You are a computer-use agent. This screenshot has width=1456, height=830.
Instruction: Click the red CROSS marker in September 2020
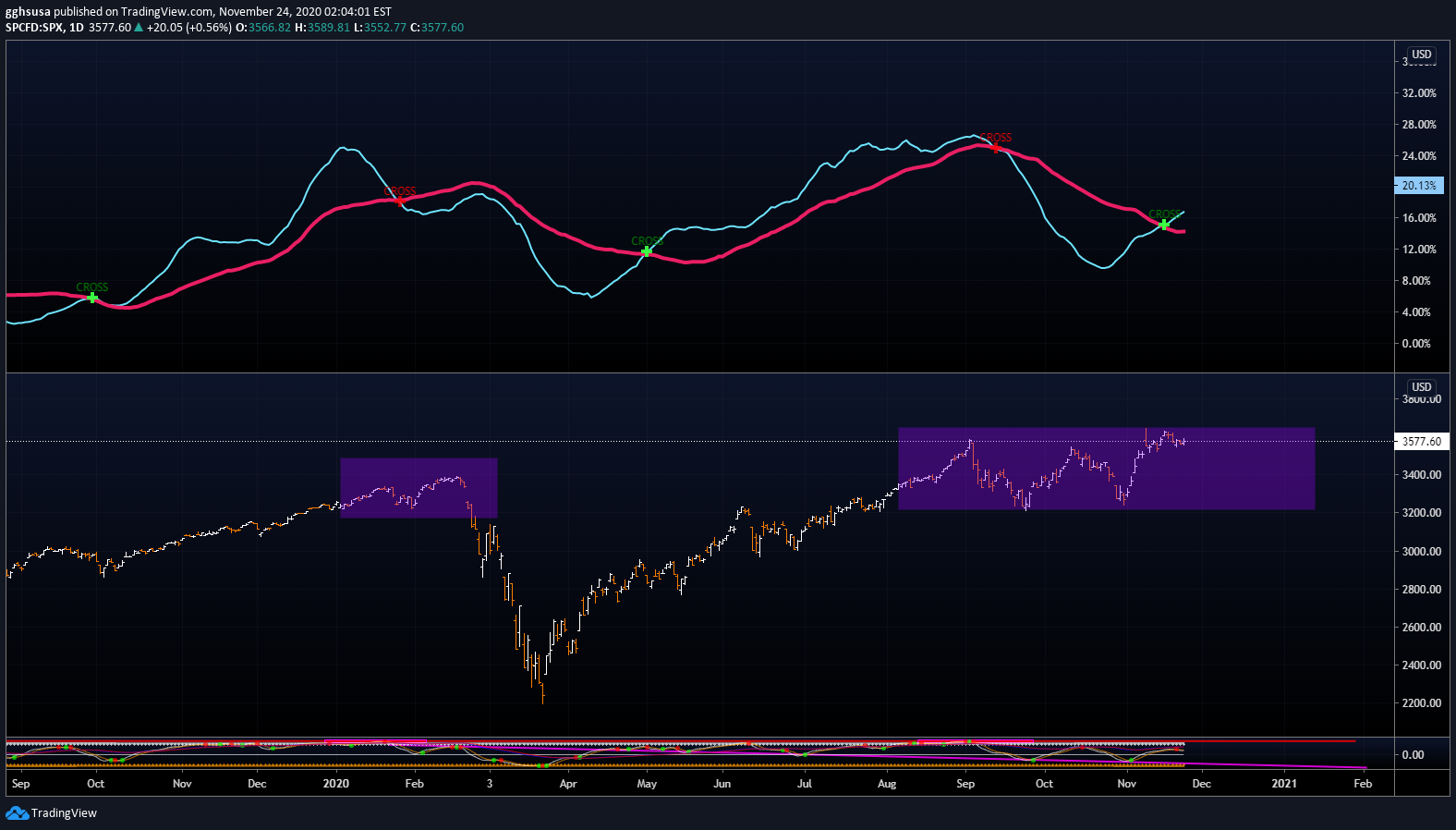pos(995,147)
